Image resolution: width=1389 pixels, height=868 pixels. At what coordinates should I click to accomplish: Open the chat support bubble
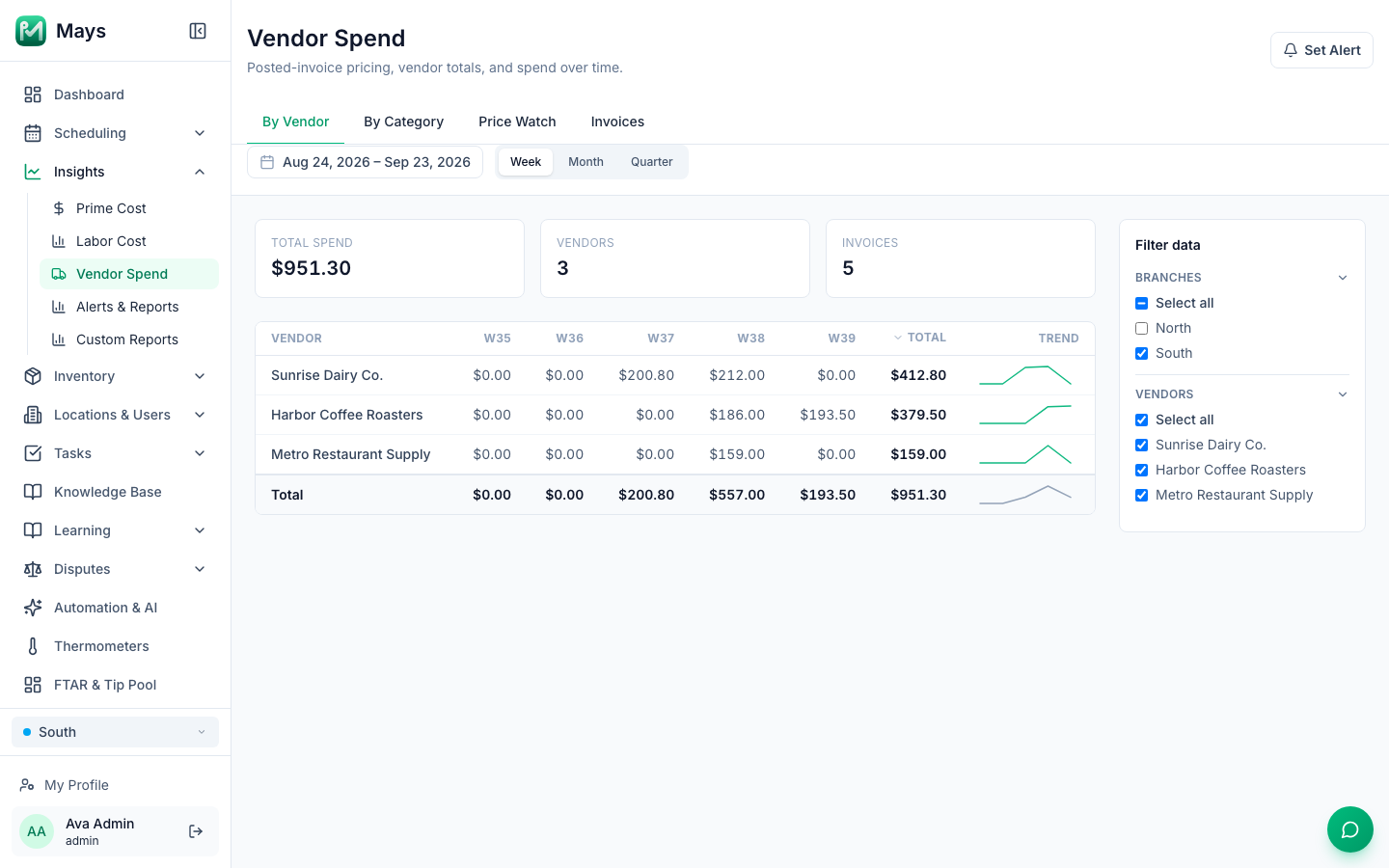tap(1350, 829)
